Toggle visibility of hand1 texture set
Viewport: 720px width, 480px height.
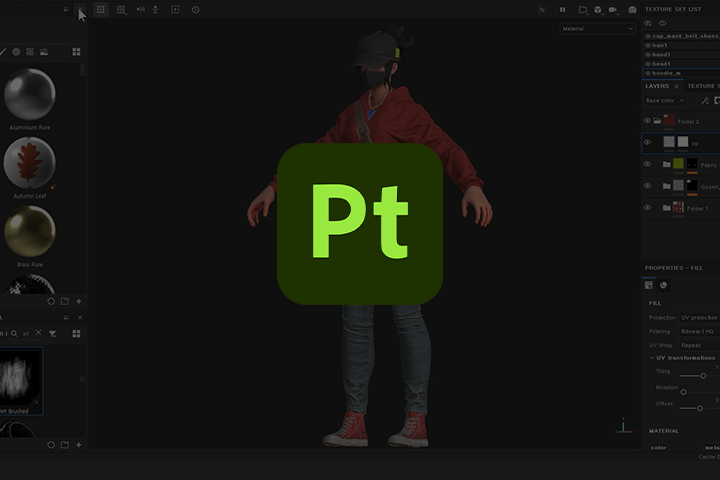click(648, 55)
